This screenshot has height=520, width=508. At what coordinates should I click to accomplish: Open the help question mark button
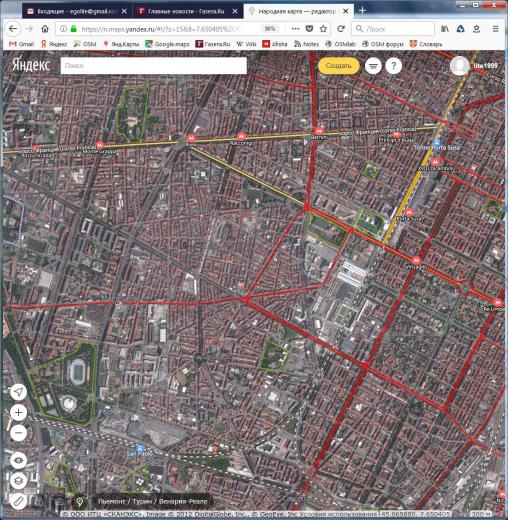(394, 66)
